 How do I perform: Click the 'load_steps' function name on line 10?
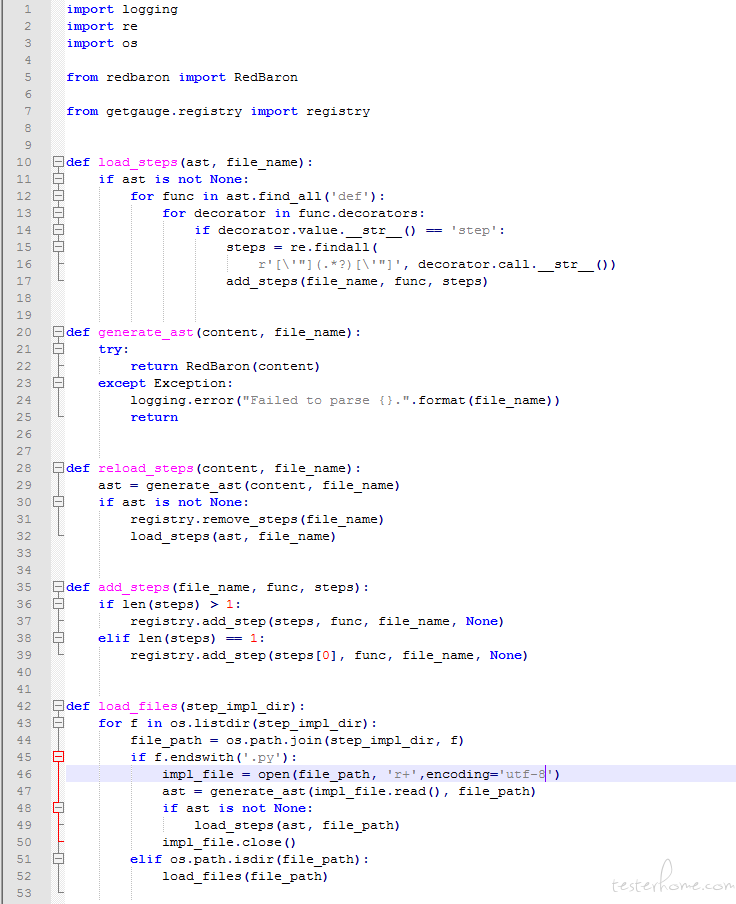tap(138, 163)
